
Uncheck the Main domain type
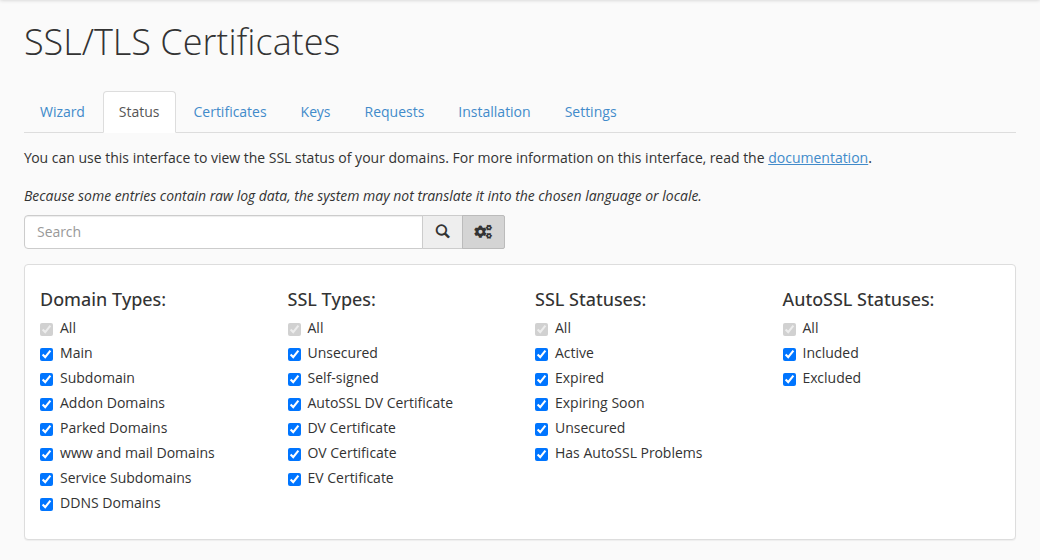point(46,354)
